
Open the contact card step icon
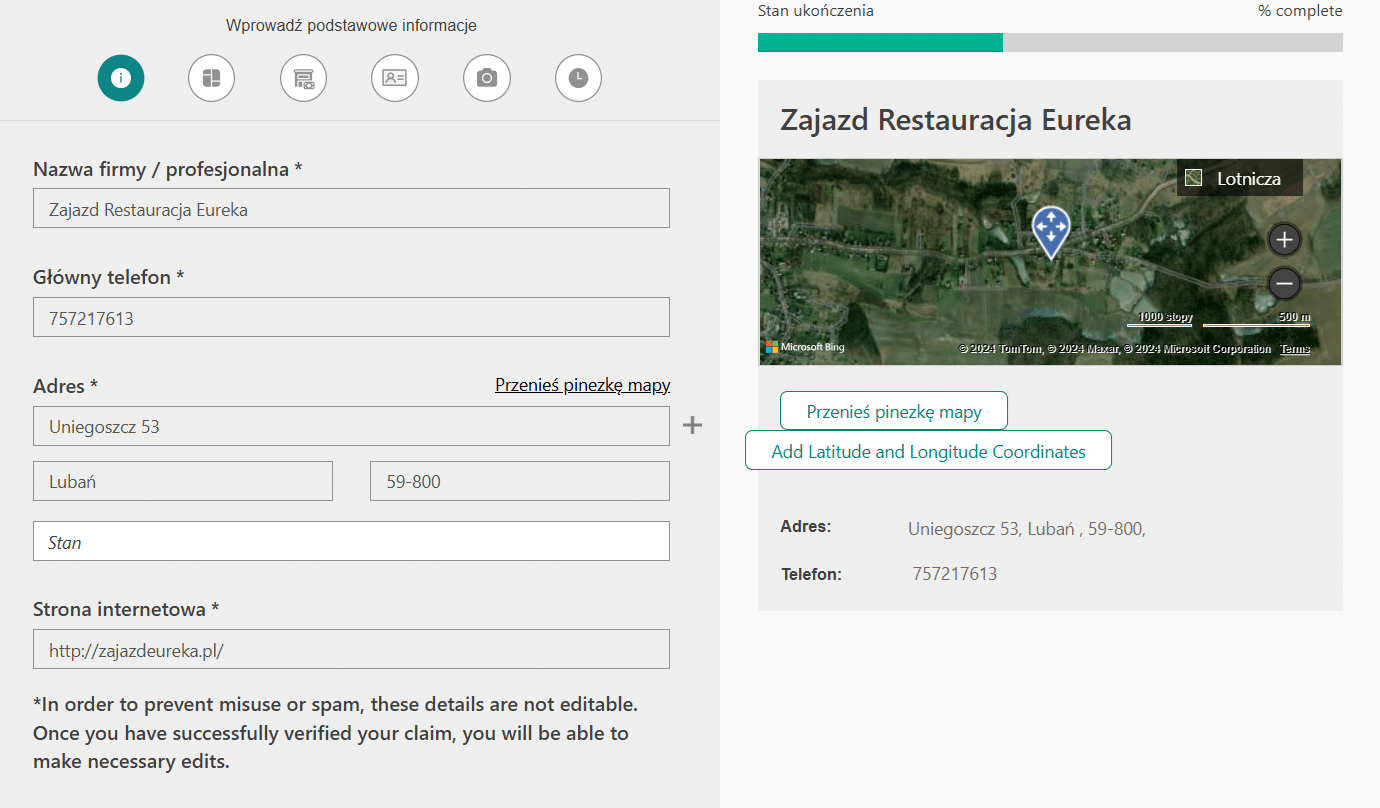[x=395, y=78]
